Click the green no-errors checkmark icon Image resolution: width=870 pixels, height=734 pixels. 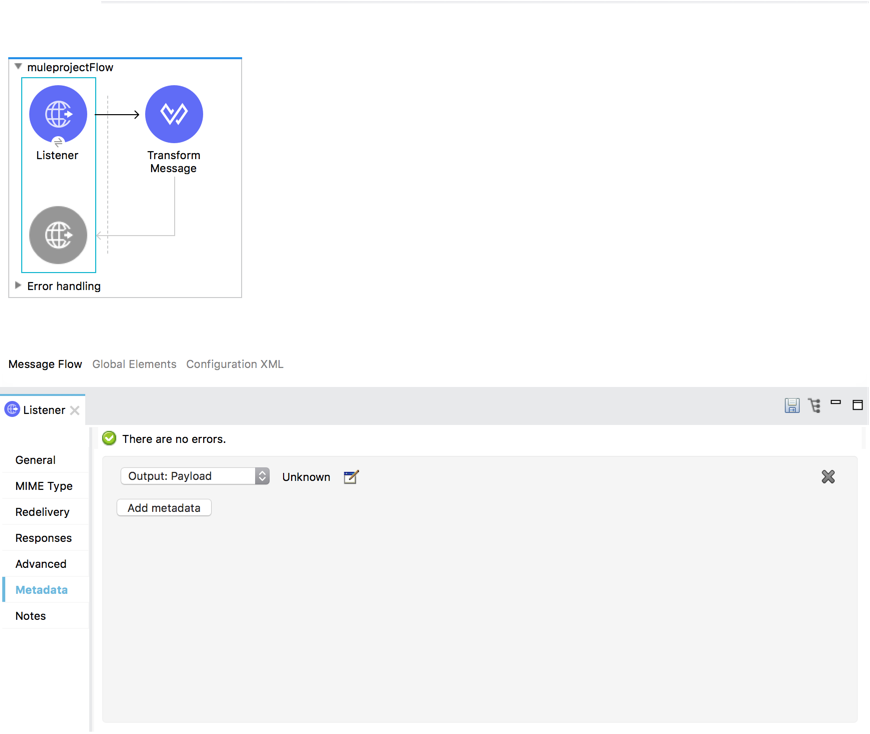coord(108,438)
